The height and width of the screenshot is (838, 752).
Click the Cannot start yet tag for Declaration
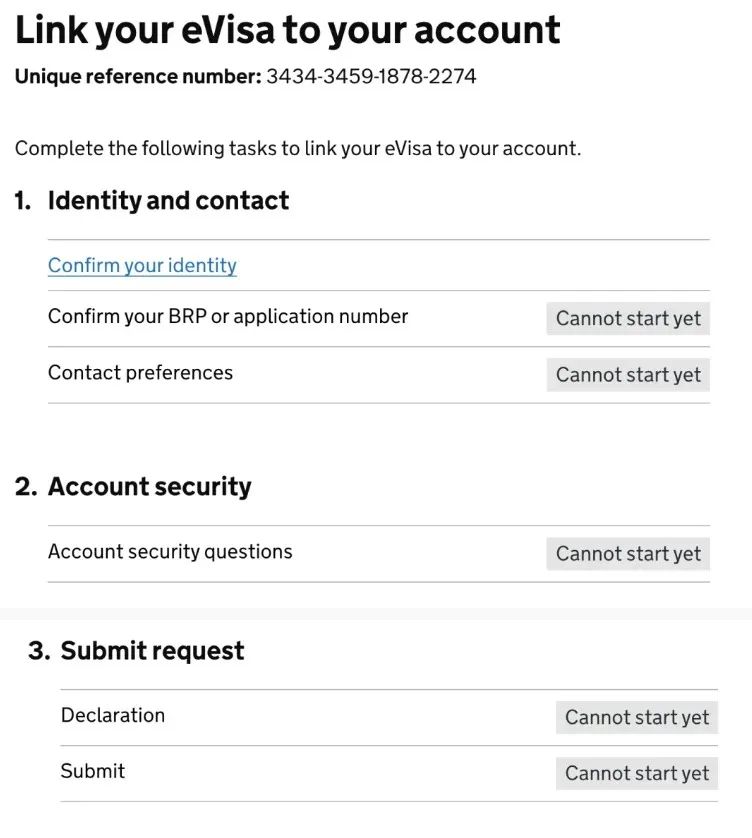(637, 717)
